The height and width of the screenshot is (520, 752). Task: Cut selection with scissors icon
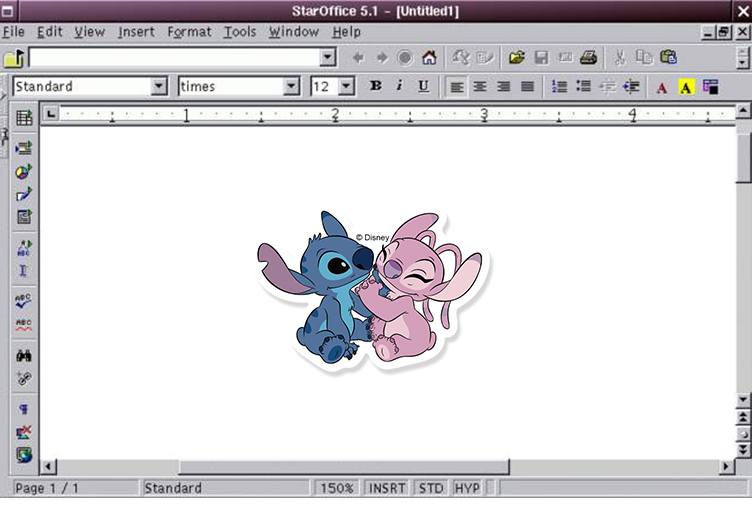(620, 58)
